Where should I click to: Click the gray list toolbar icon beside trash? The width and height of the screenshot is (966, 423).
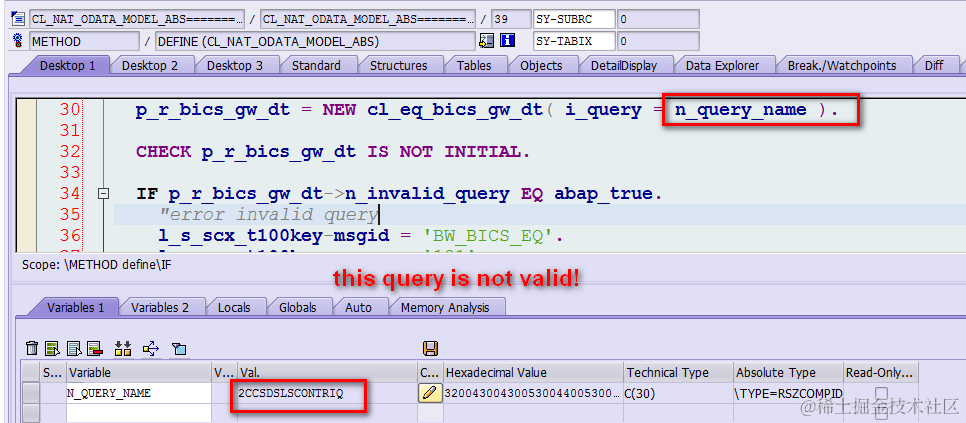pyautogui.click(x=75, y=348)
